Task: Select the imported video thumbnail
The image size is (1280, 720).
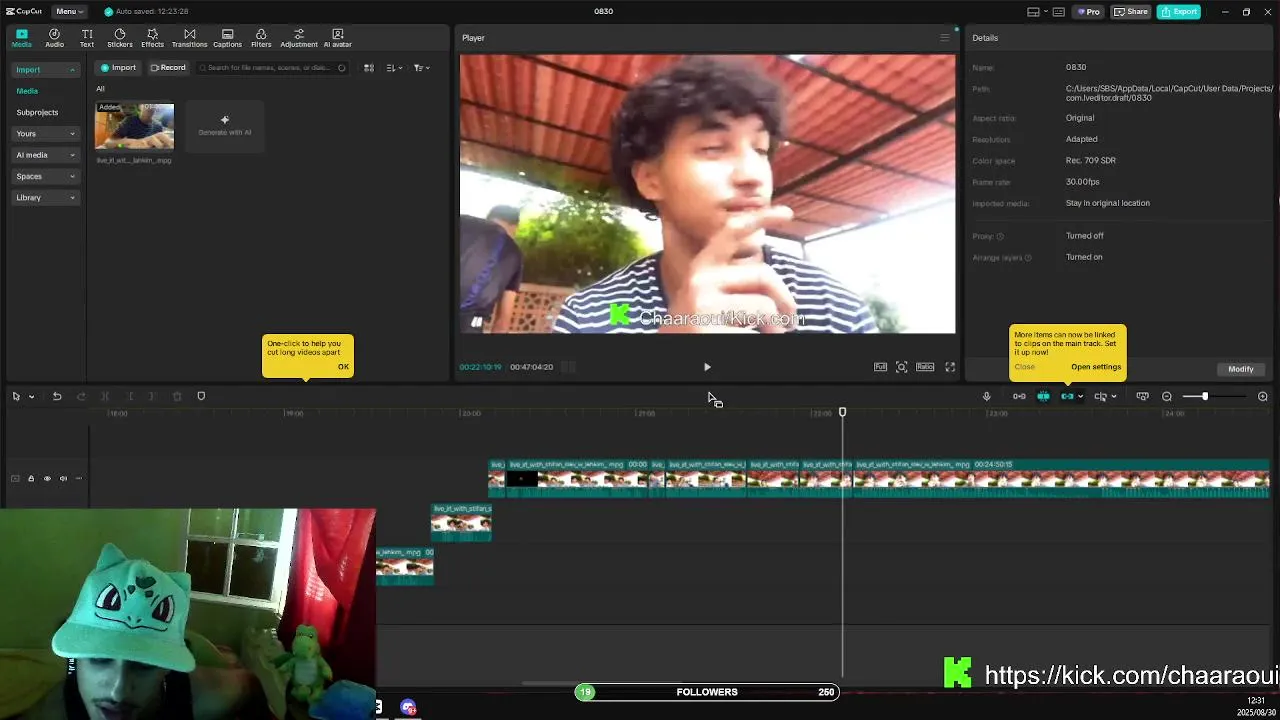Action: [134, 126]
